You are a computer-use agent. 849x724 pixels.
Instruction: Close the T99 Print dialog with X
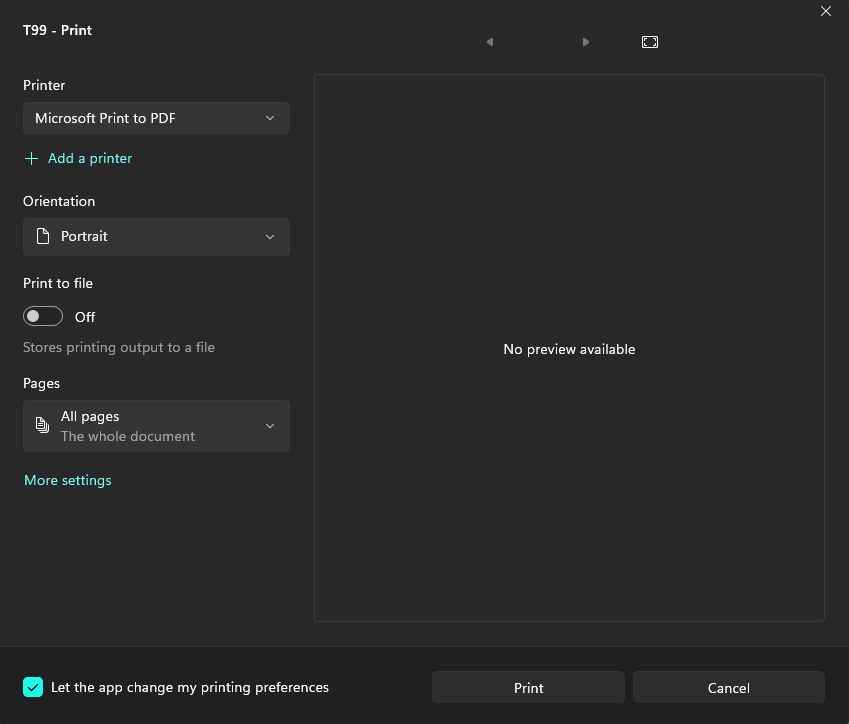[x=825, y=11]
